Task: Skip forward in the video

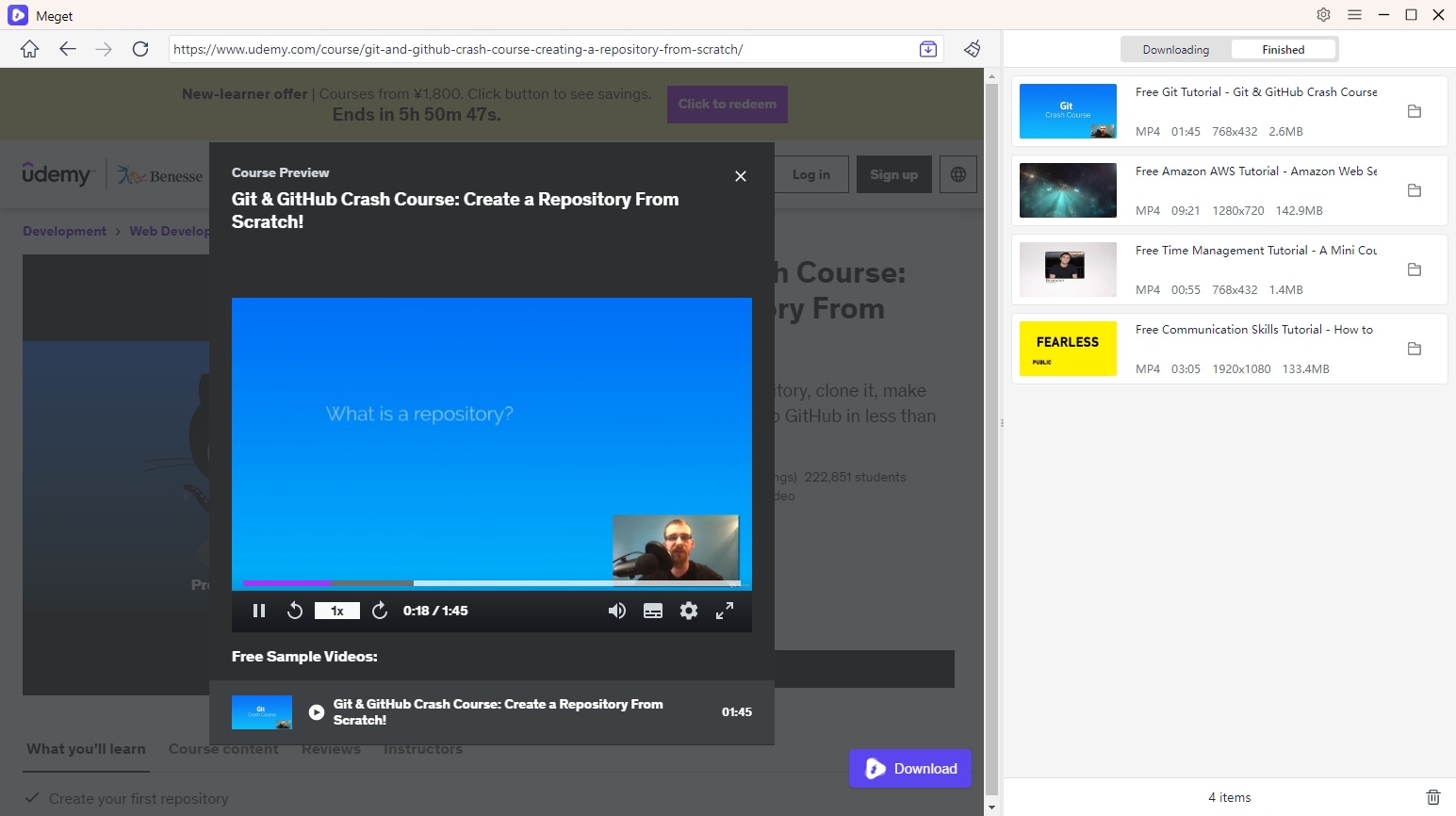Action: click(380, 611)
